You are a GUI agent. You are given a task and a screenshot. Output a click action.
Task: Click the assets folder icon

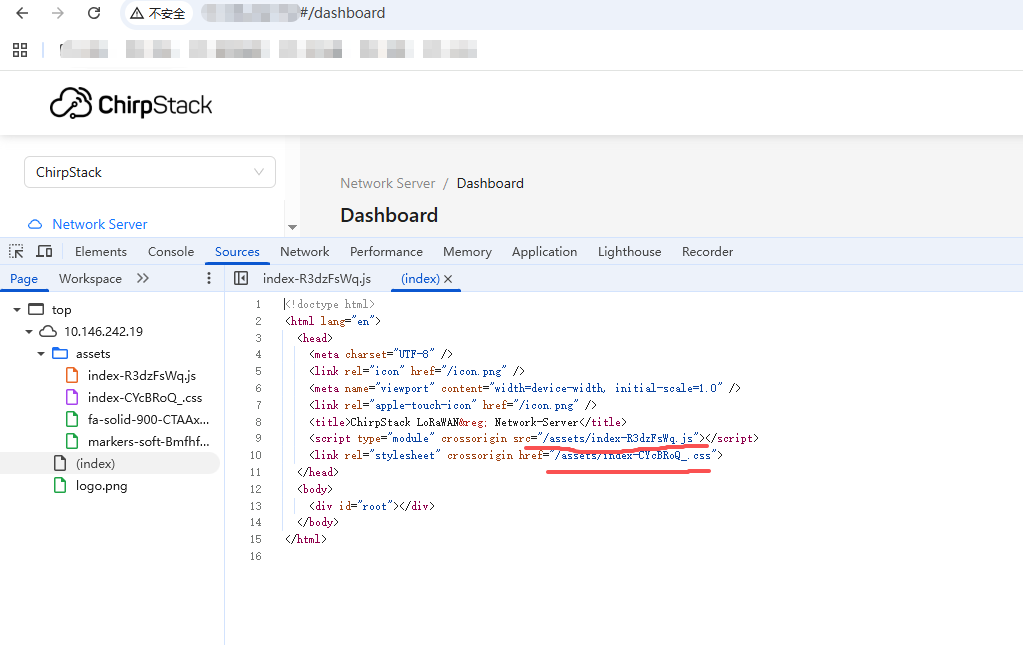(60, 353)
